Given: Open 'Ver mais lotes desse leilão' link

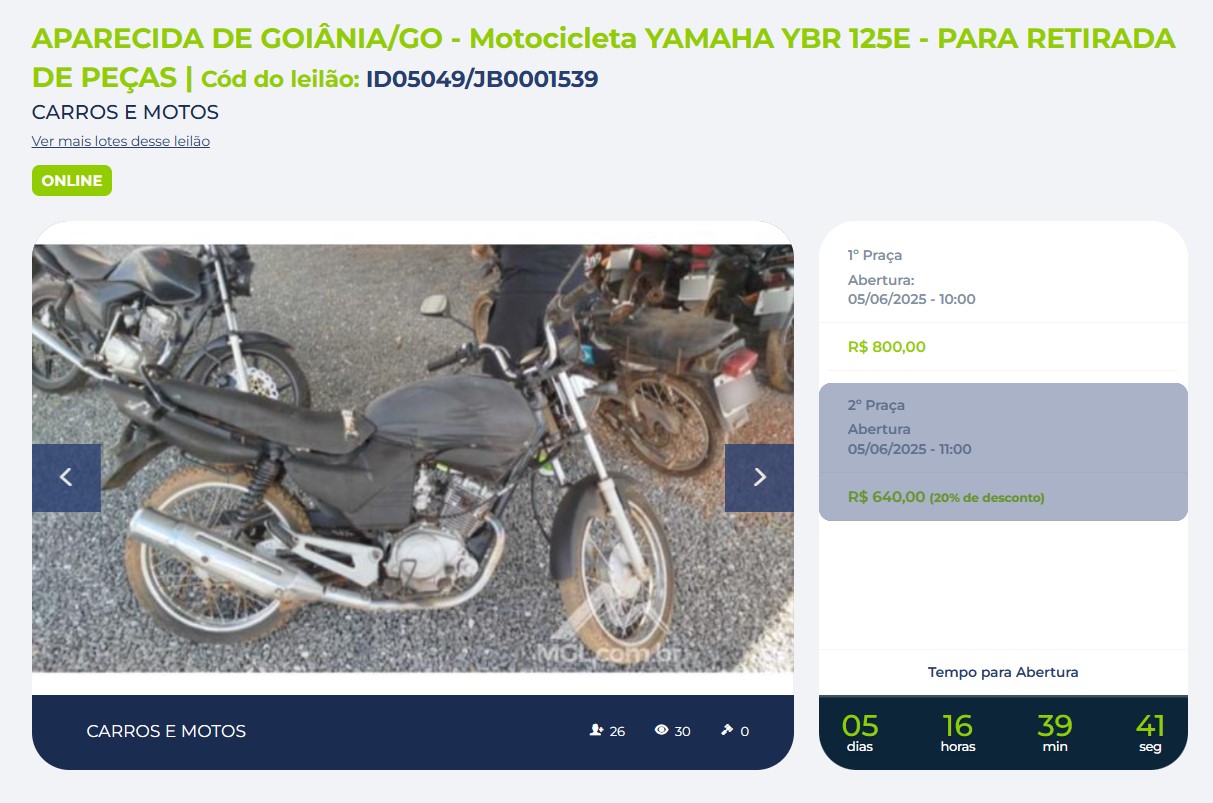Looking at the screenshot, I should tap(121, 141).
